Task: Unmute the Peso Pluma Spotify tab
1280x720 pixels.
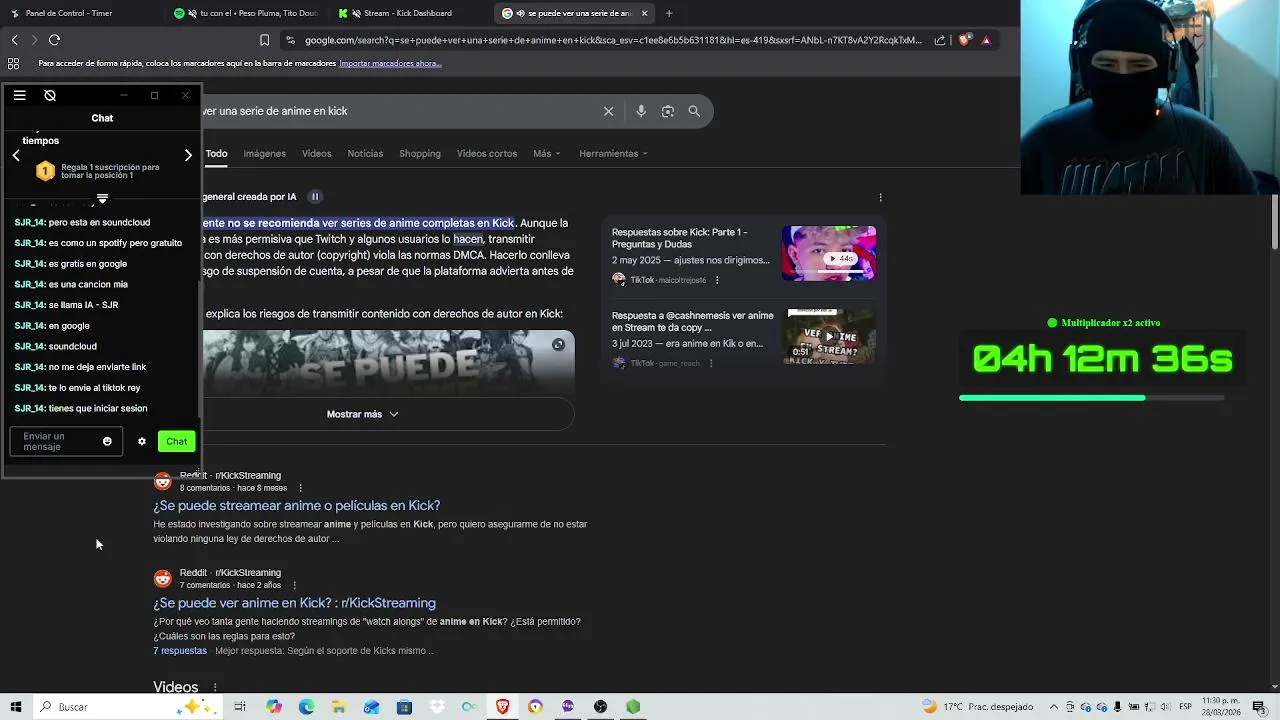Action: pos(192,13)
